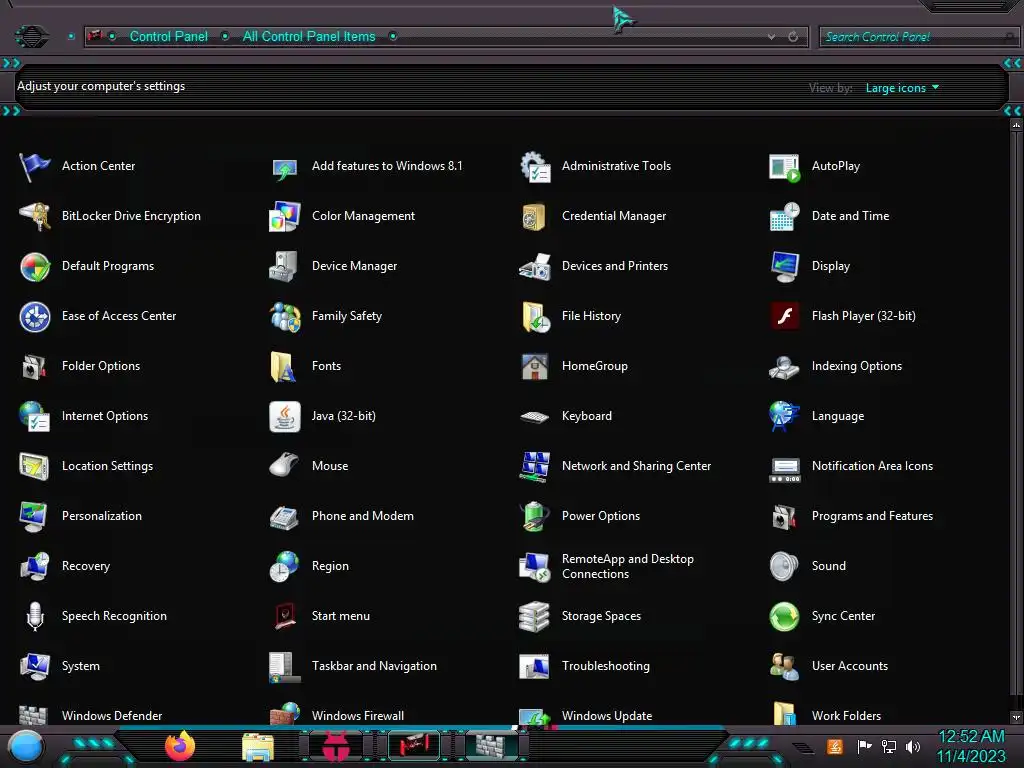Refresh the Control Panel address bar
The height and width of the screenshot is (768, 1024).
click(793, 37)
